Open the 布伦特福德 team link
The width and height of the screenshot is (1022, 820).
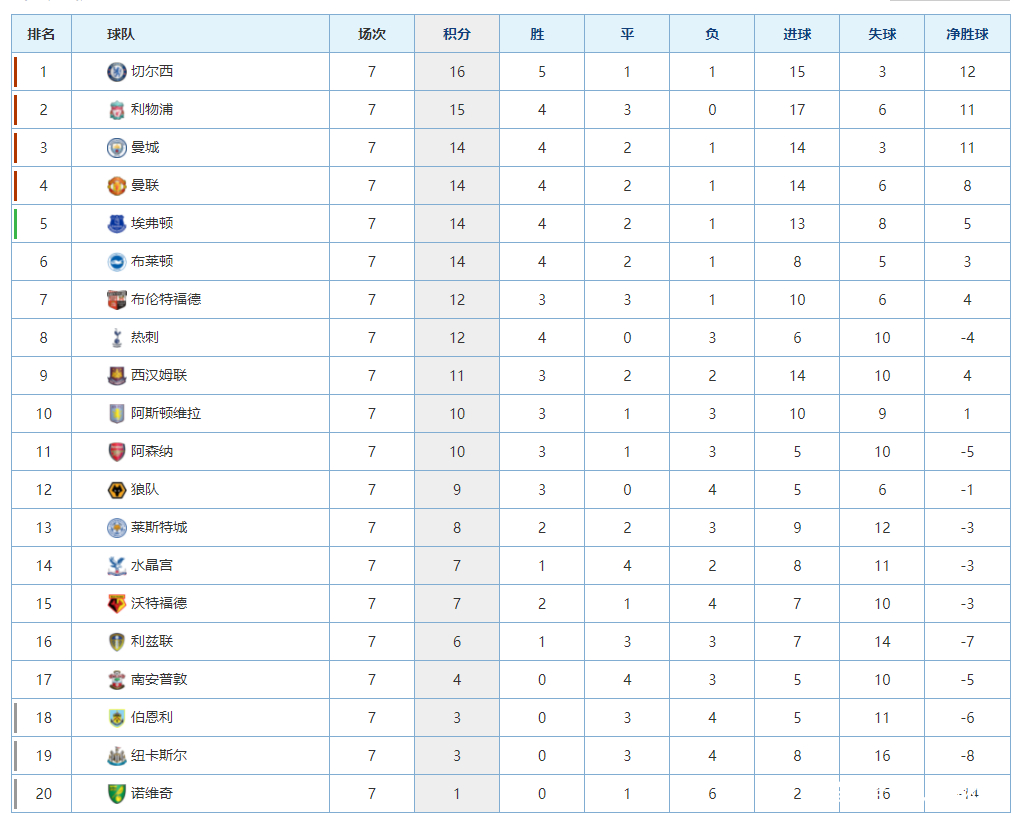[x=166, y=299]
